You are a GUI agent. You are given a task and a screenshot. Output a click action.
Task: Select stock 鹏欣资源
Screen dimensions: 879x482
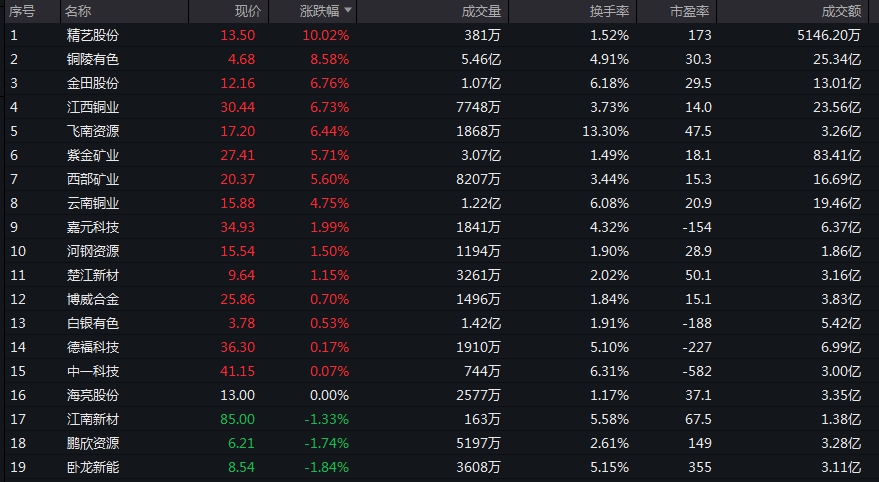93,443
